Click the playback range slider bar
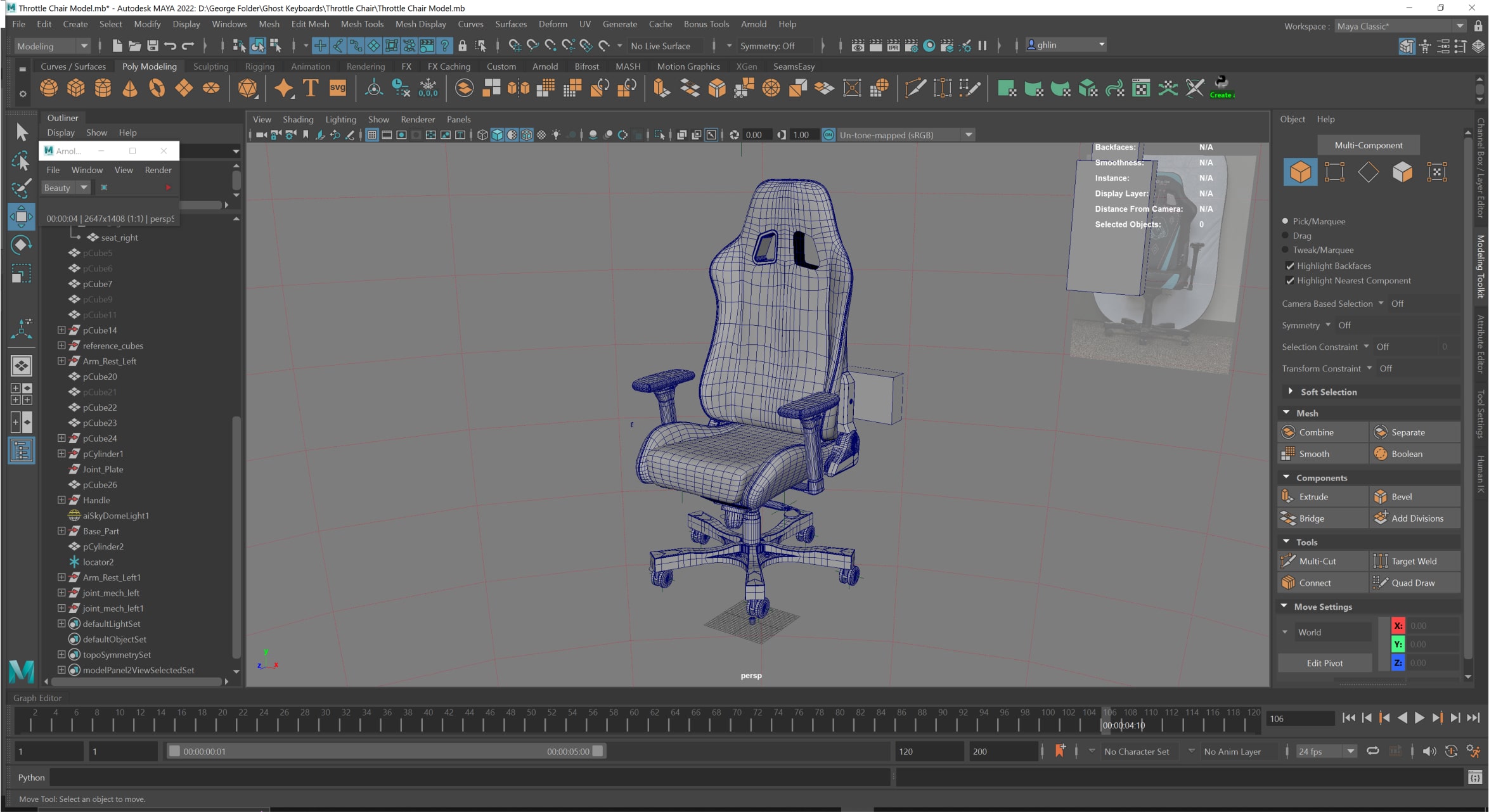The width and height of the screenshot is (1489, 812). tap(385, 751)
